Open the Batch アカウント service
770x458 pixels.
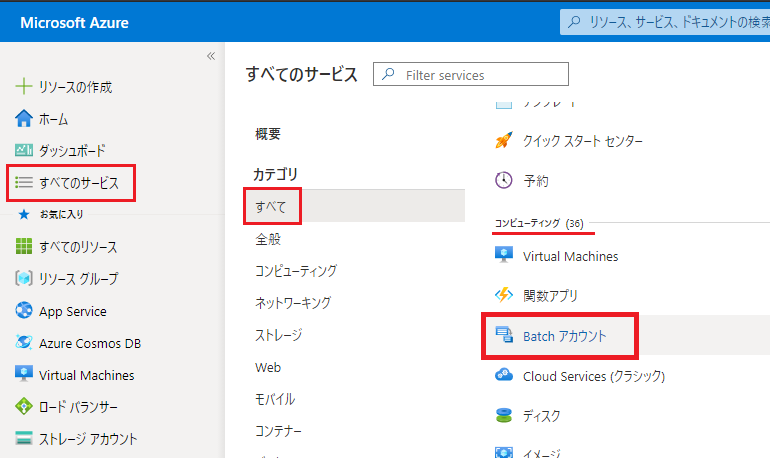pyautogui.click(x=565, y=336)
